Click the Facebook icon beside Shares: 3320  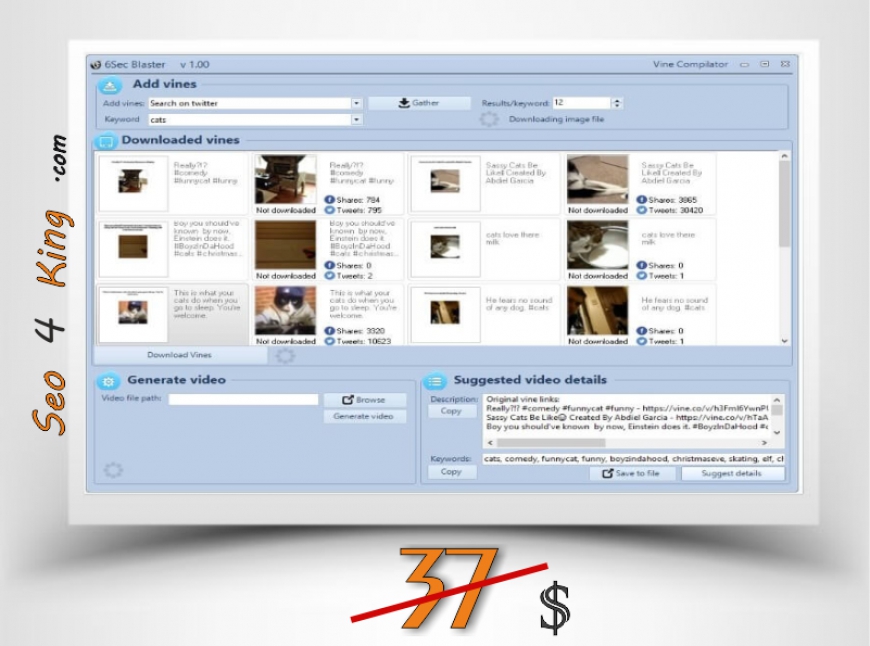click(x=330, y=331)
